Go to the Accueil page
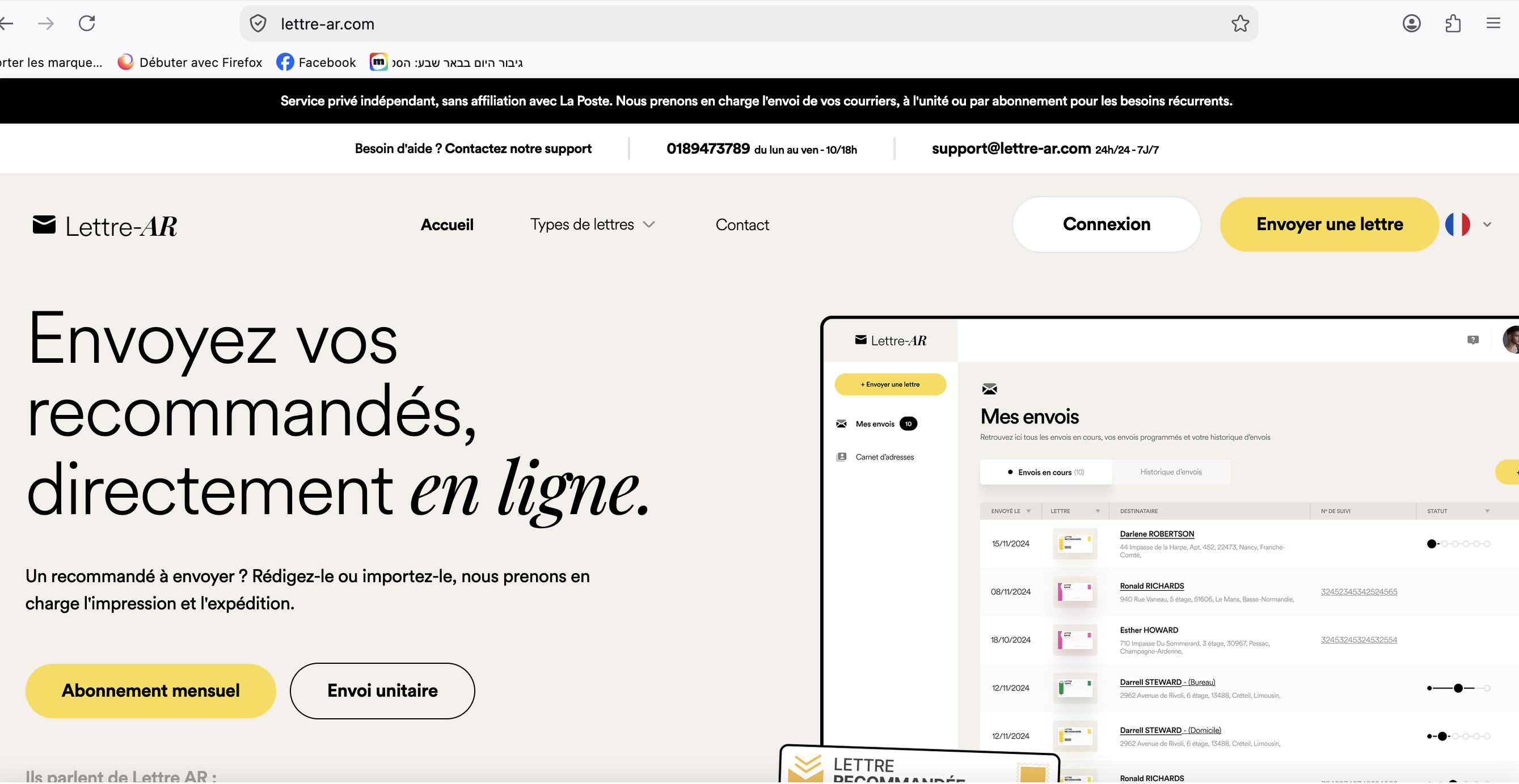The height and width of the screenshot is (784, 1519). click(447, 225)
